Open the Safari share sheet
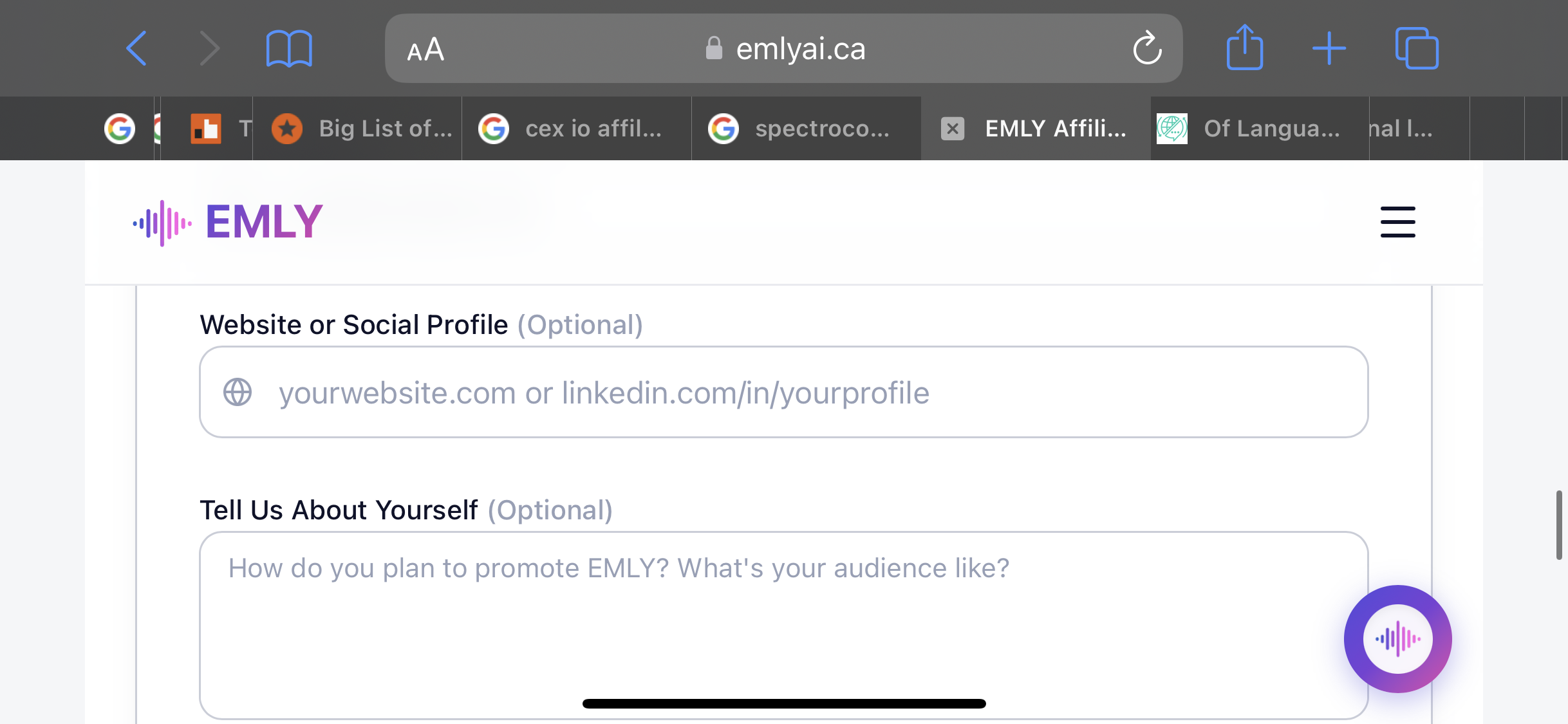Image resolution: width=1568 pixels, height=724 pixels. (x=1244, y=47)
